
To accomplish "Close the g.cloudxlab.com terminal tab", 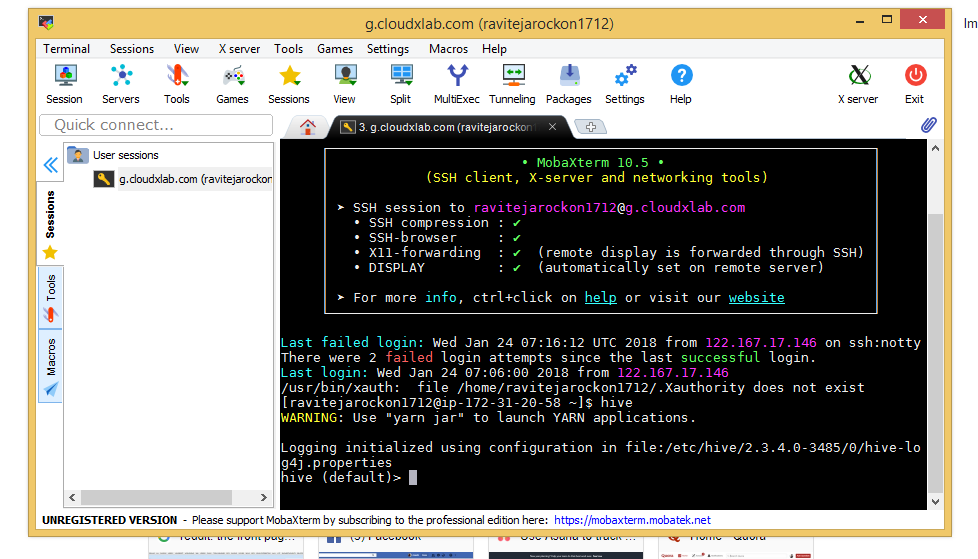I will pyautogui.click(x=553, y=127).
